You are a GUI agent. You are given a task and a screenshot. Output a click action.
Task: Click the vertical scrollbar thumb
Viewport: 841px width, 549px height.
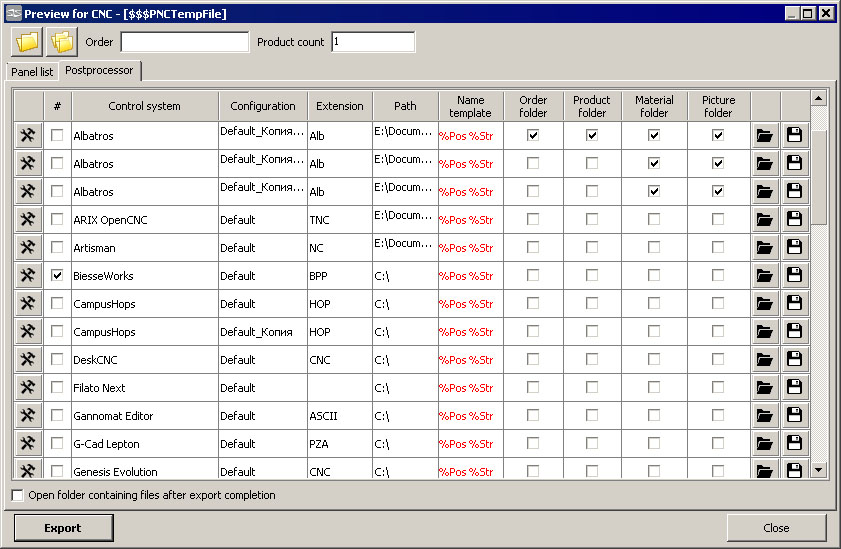(x=818, y=177)
